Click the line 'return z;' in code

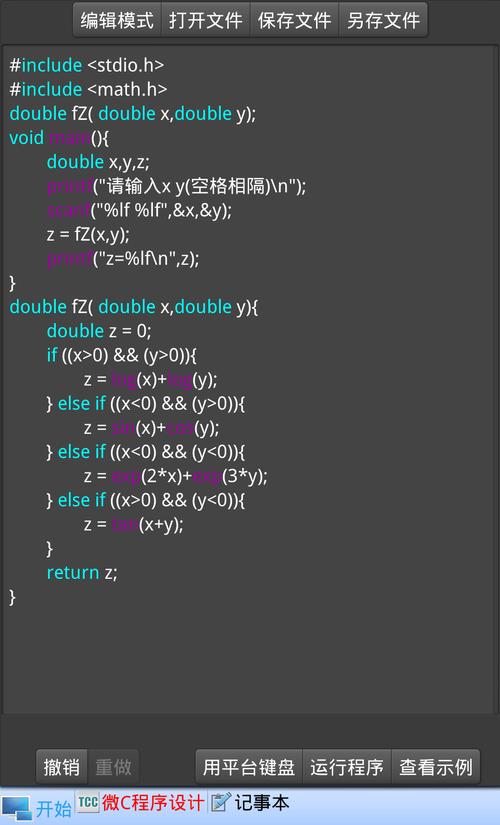82,572
